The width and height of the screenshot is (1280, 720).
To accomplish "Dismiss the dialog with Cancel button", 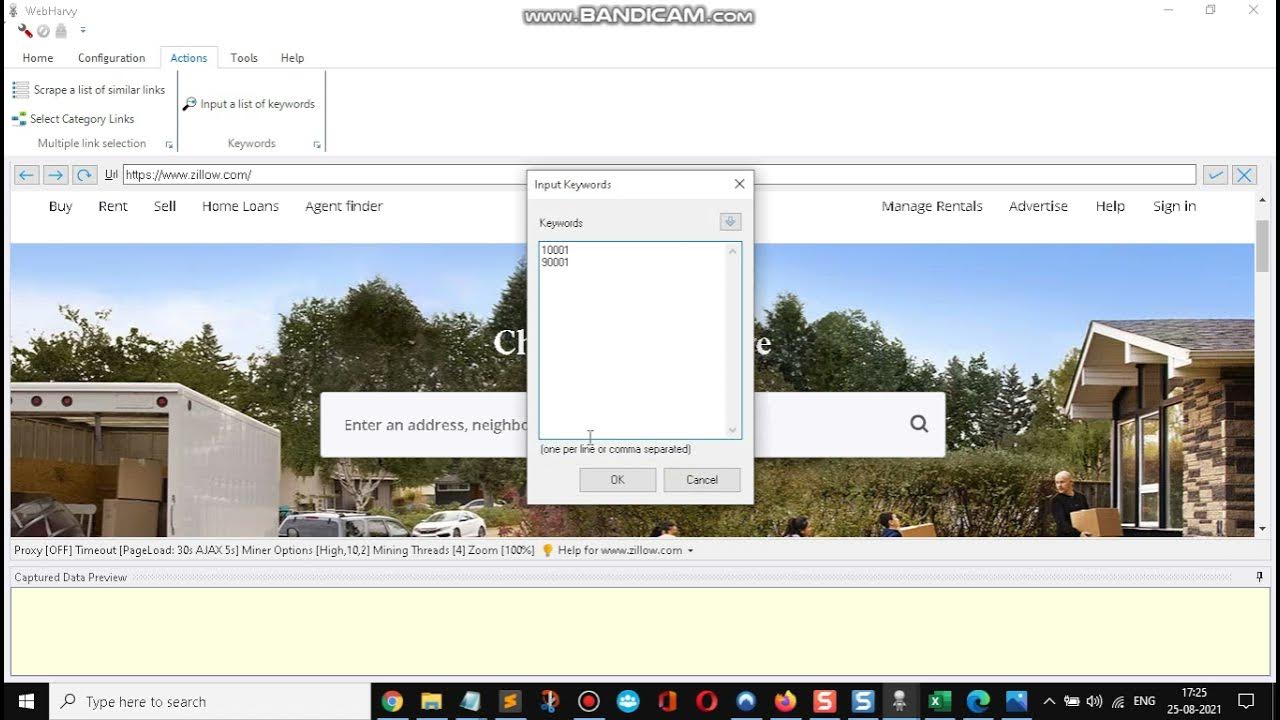I will pyautogui.click(x=702, y=480).
